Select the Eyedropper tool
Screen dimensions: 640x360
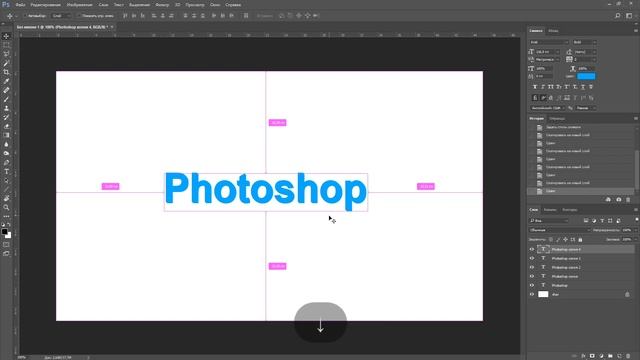[6, 81]
